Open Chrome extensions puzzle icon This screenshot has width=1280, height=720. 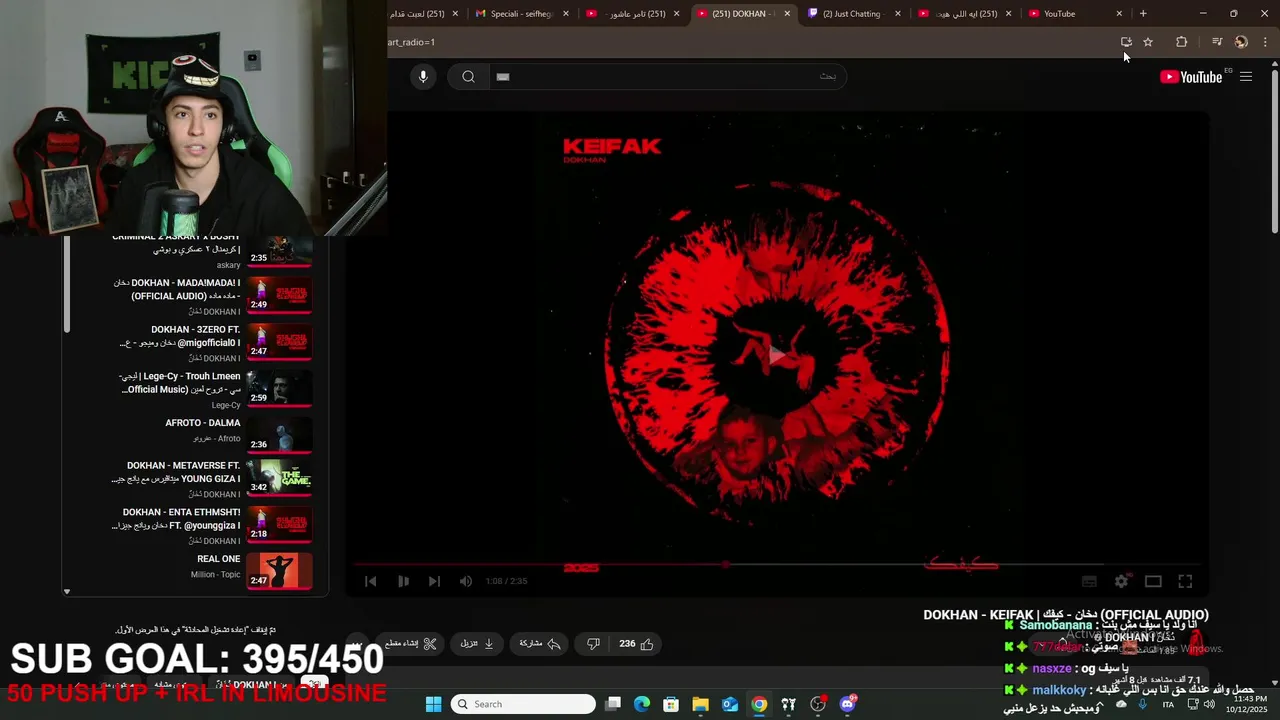[1181, 42]
